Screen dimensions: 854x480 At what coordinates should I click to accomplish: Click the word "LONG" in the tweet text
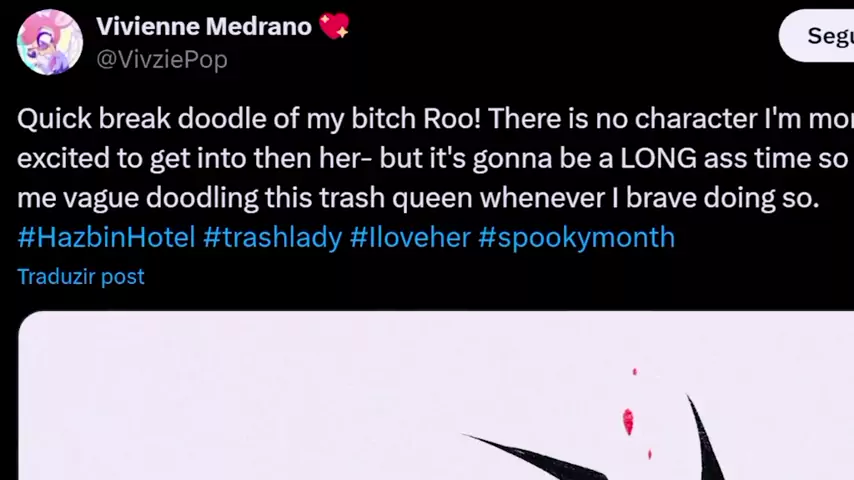pos(658,158)
